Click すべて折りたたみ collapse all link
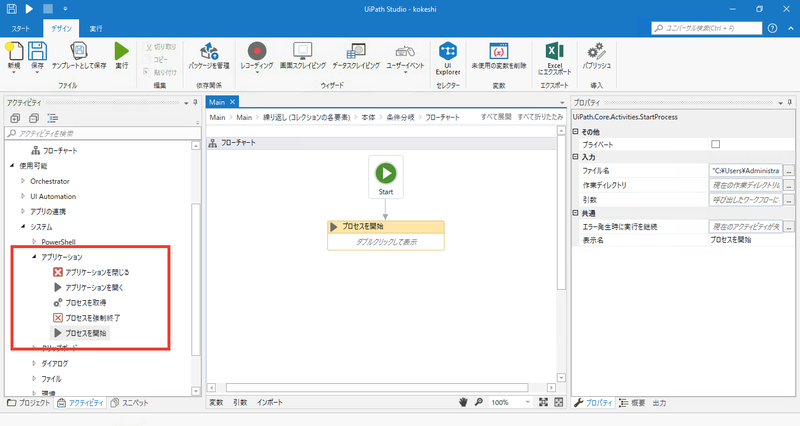This screenshot has height=426, width=800. [540, 117]
